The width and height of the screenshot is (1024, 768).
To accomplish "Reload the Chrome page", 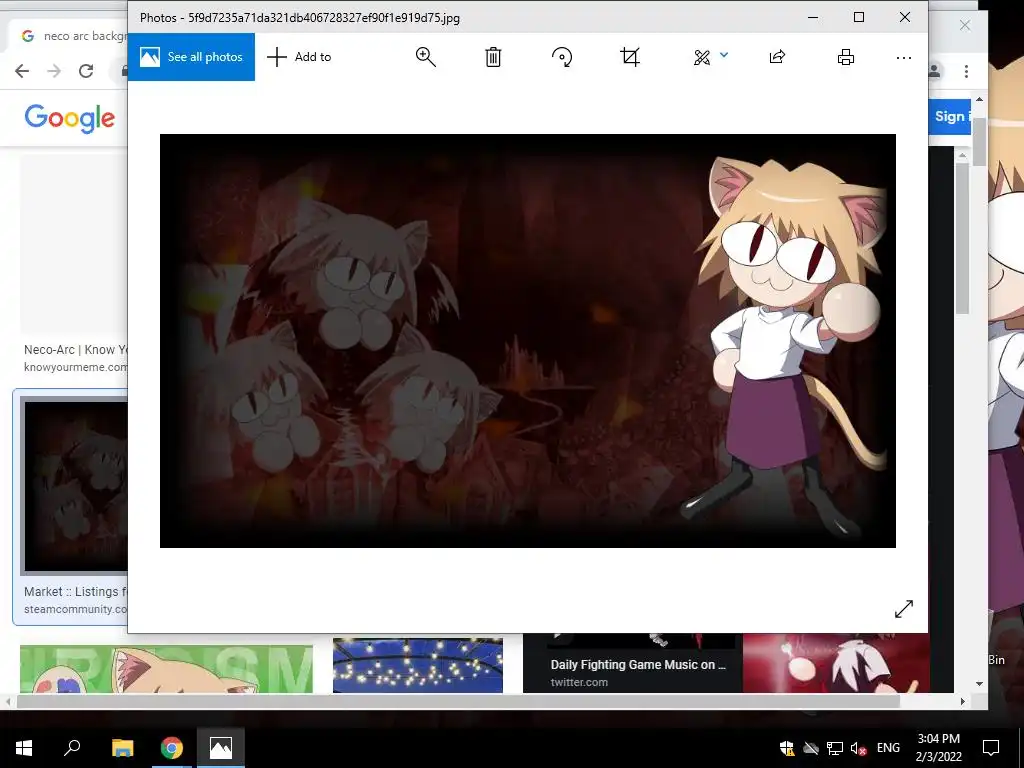I will [x=86, y=71].
